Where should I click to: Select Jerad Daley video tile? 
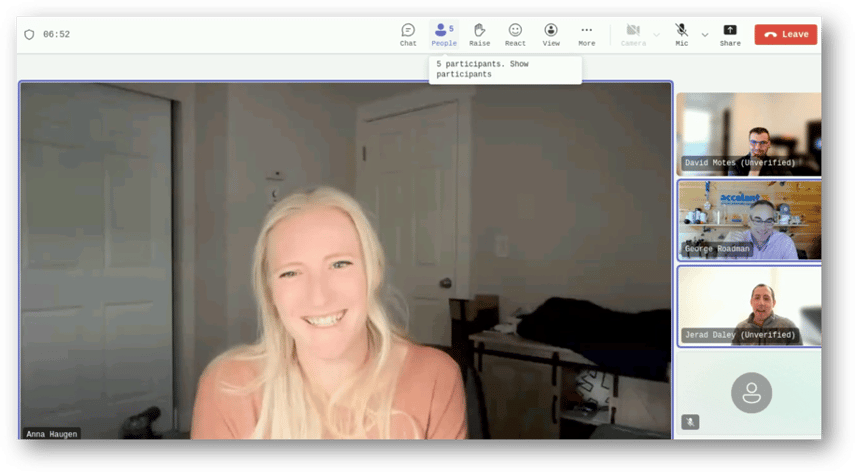click(x=749, y=307)
